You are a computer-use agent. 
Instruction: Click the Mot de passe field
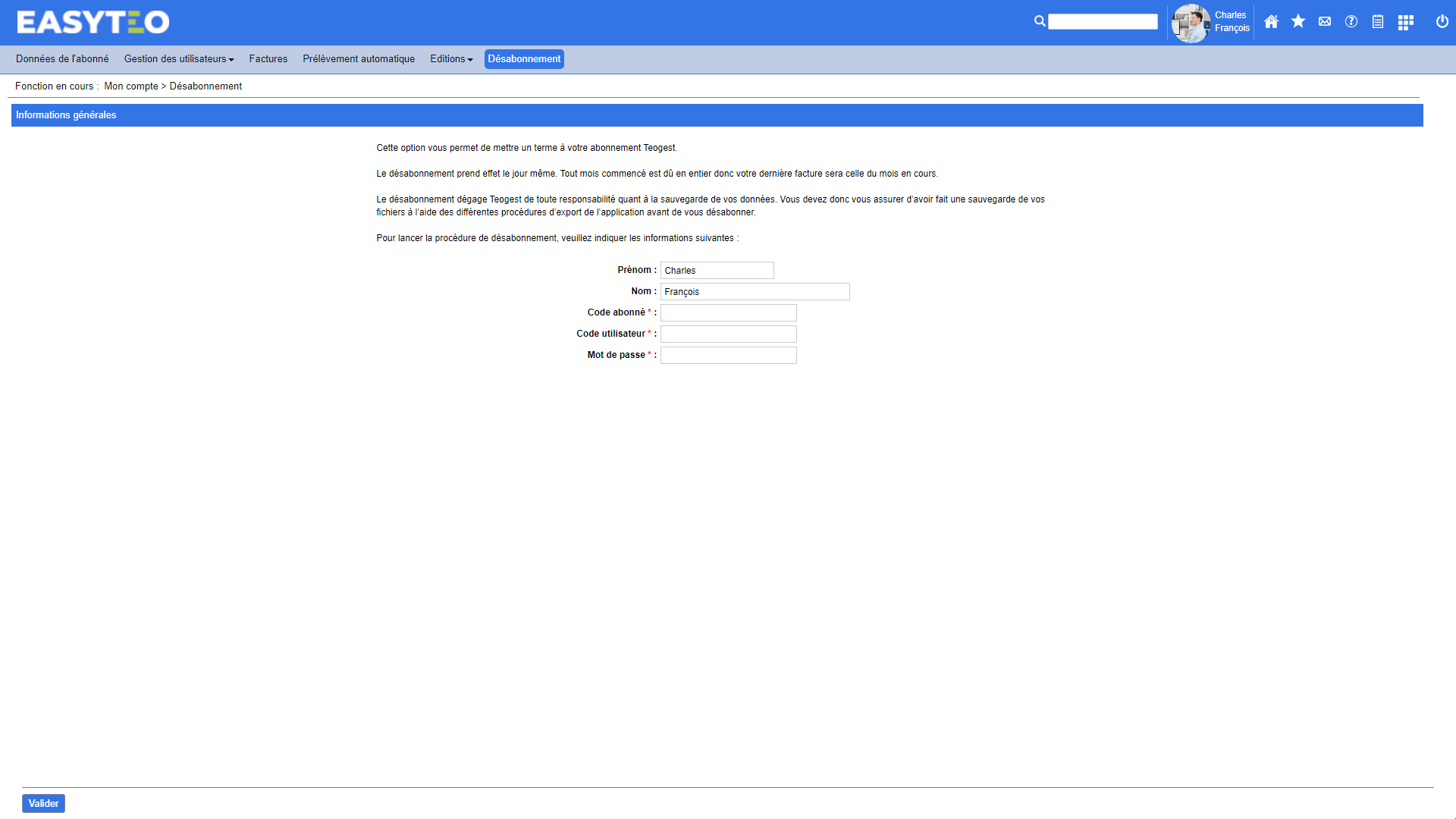728,355
